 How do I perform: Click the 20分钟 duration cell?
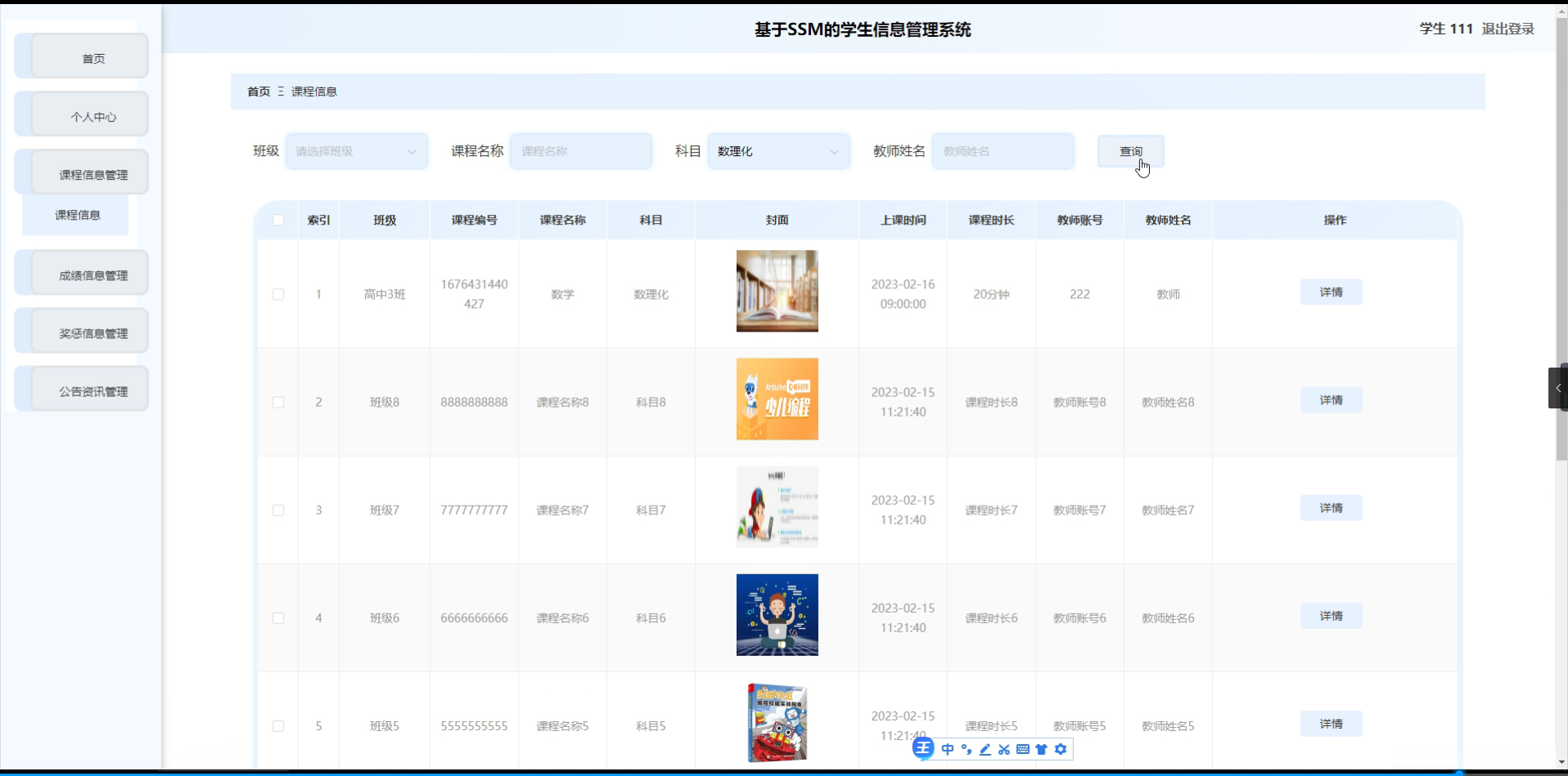(991, 294)
